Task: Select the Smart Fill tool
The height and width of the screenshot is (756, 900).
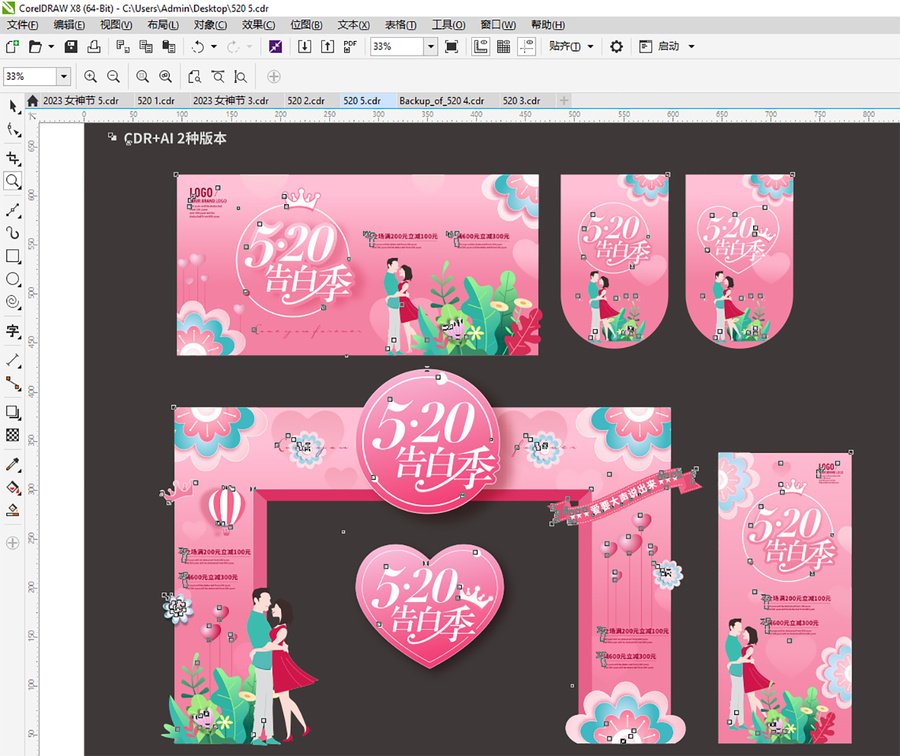Action: (x=13, y=510)
